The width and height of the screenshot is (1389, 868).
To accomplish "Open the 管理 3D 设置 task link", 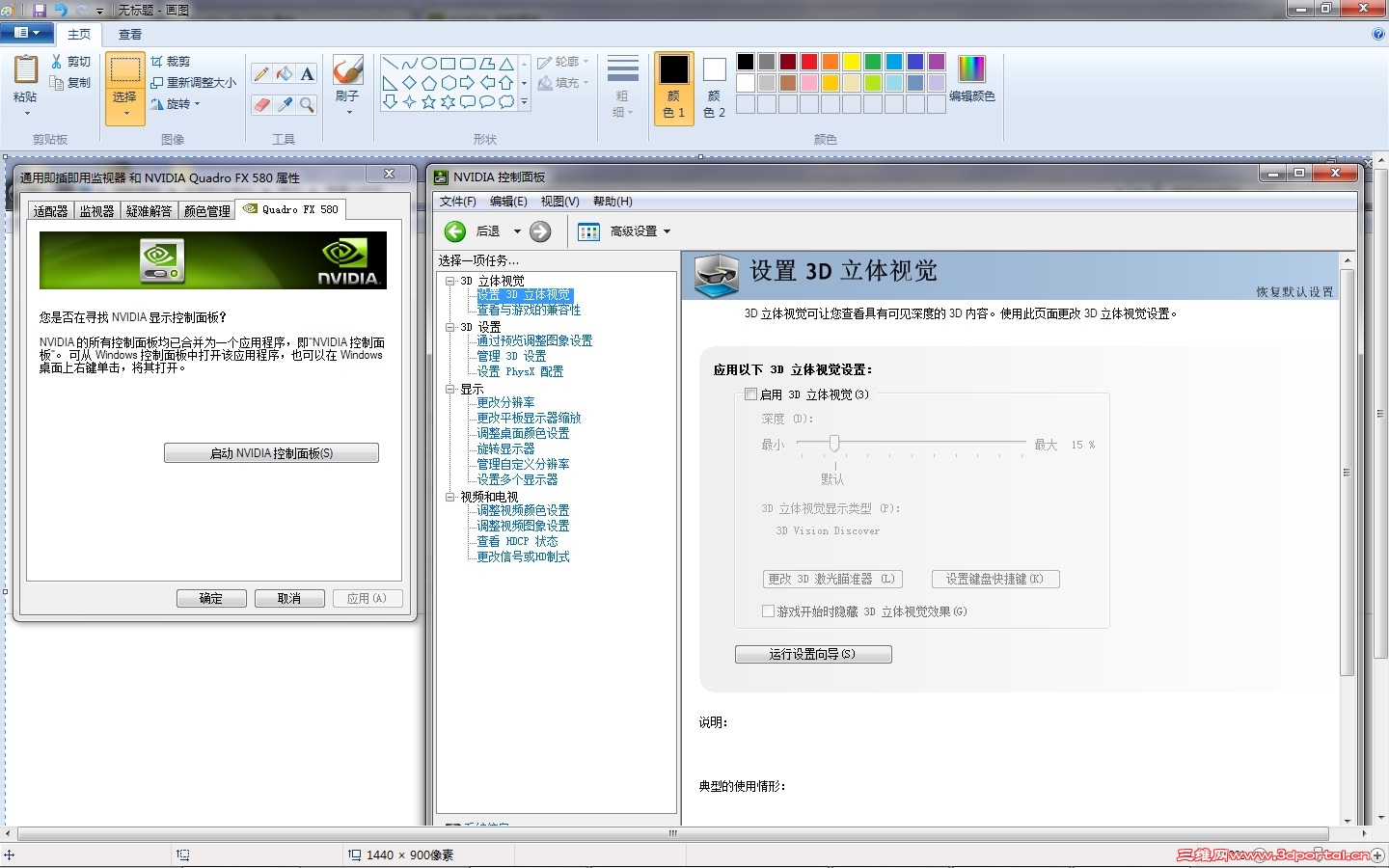I will point(511,356).
